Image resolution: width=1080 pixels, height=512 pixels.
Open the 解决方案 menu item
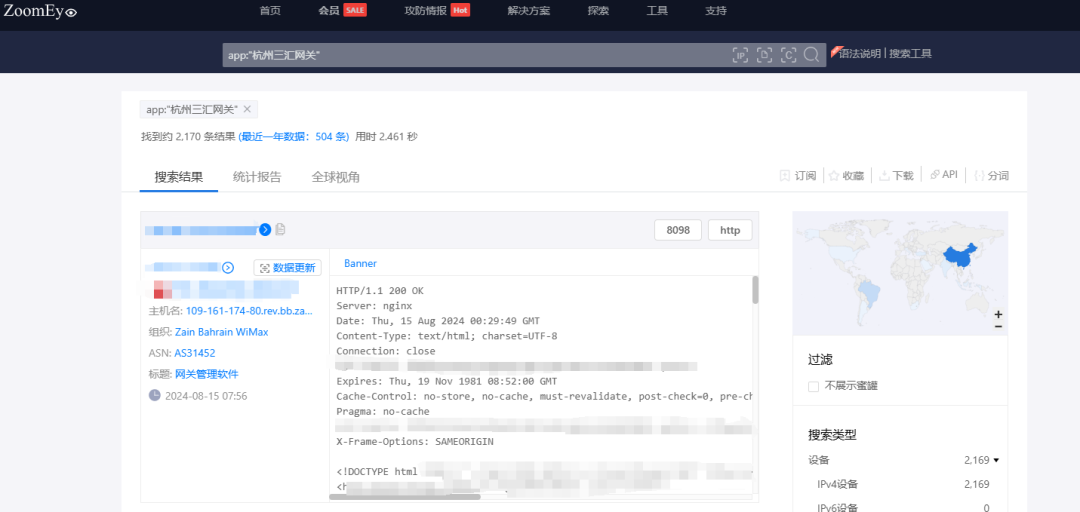coord(528,11)
